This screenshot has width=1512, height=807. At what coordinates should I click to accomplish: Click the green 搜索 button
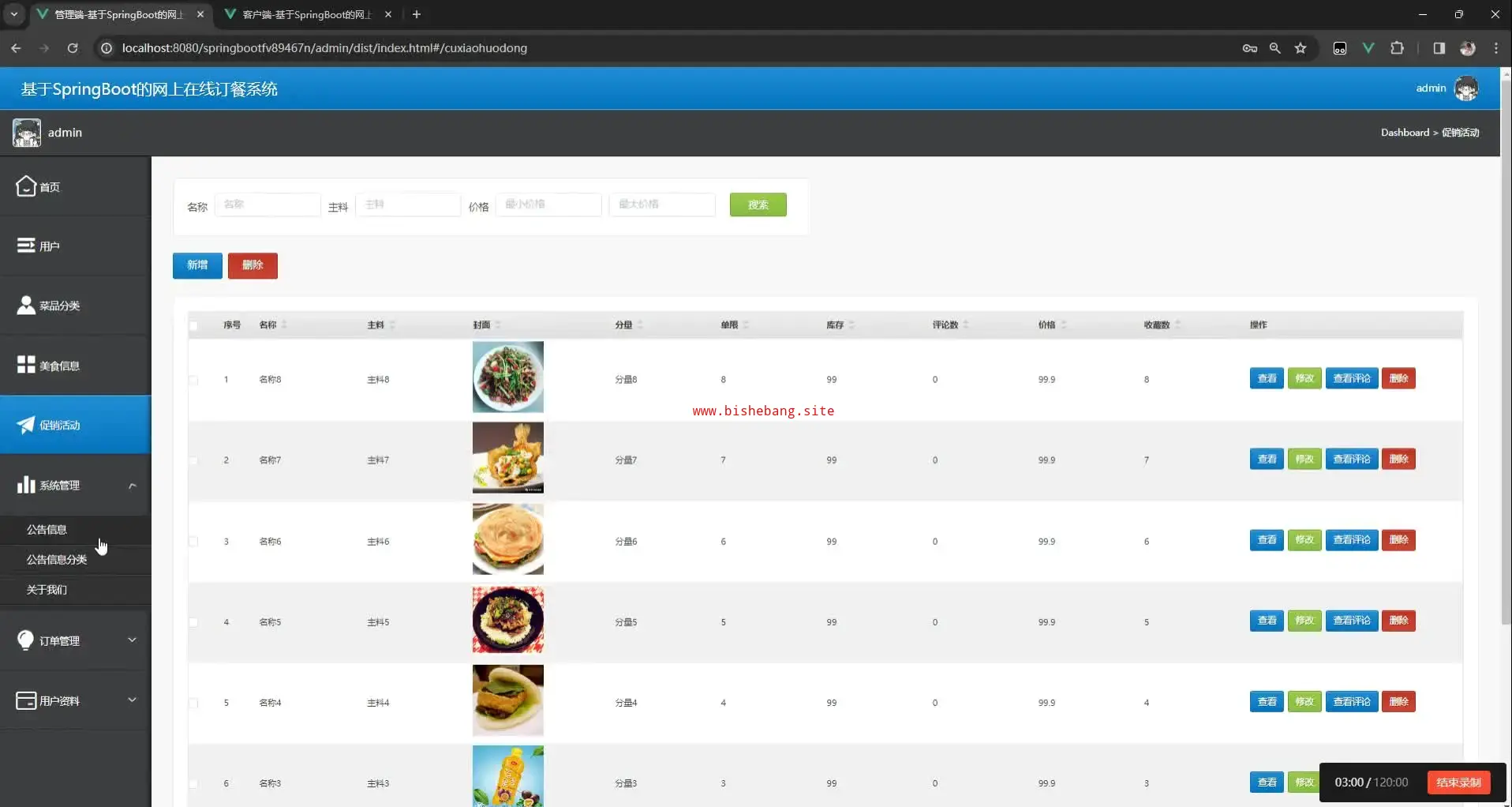coord(758,205)
